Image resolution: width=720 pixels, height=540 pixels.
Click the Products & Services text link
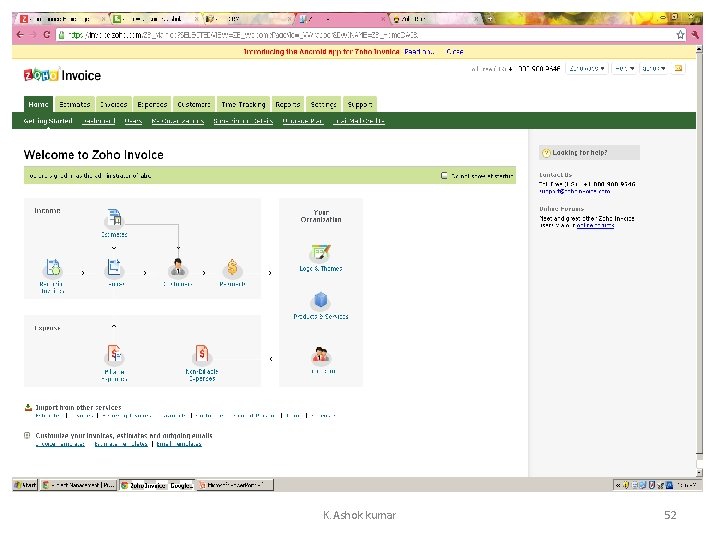pos(321,316)
